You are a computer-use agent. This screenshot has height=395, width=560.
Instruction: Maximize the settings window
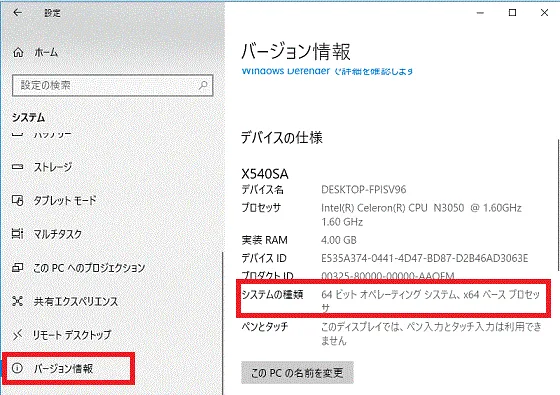pos(512,13)
